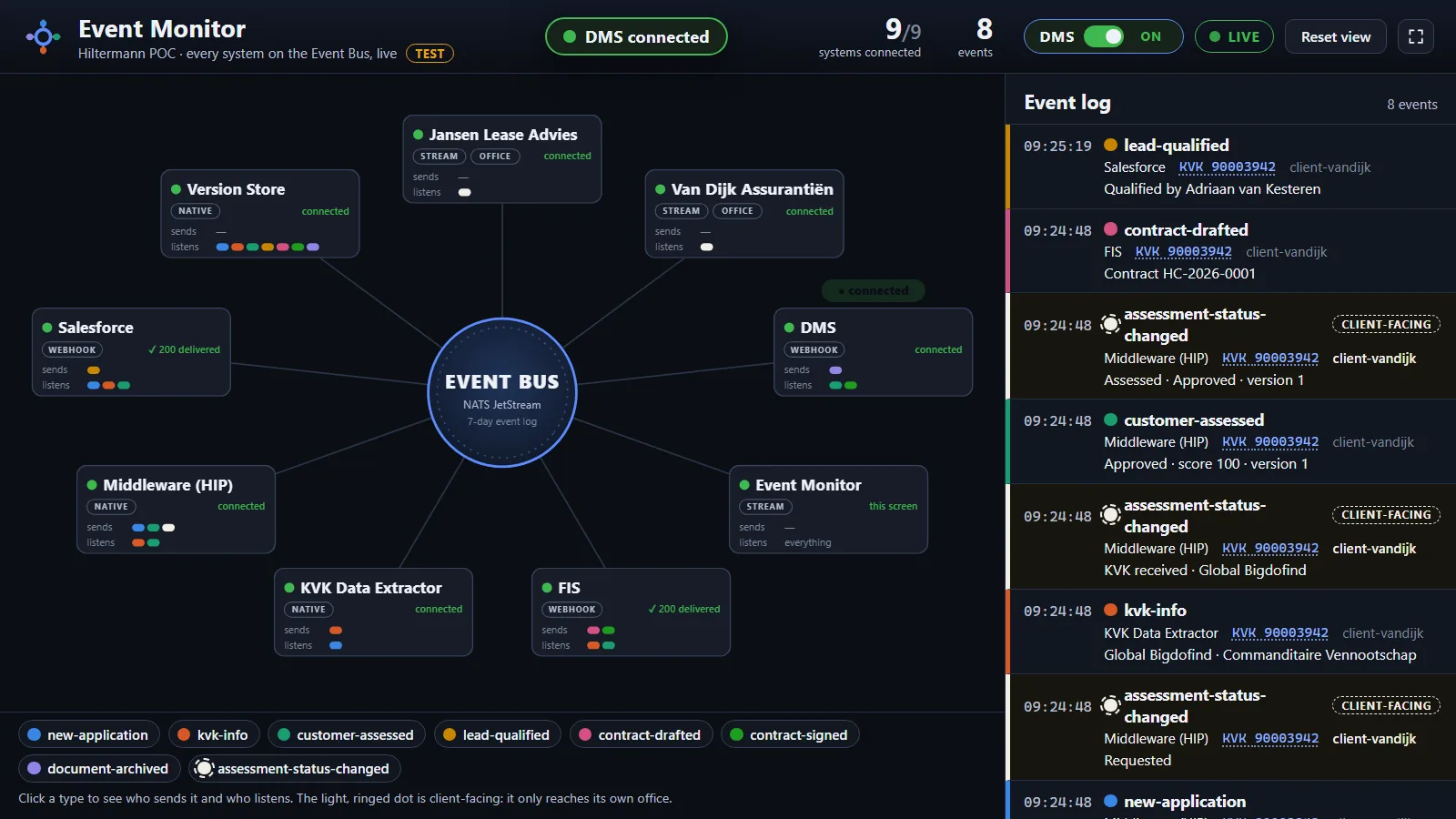1456x819 pixels.
Task: Click ringed dot of the Assessed Approved entry
Action: pyautogui.click(x=1110, y=324)
